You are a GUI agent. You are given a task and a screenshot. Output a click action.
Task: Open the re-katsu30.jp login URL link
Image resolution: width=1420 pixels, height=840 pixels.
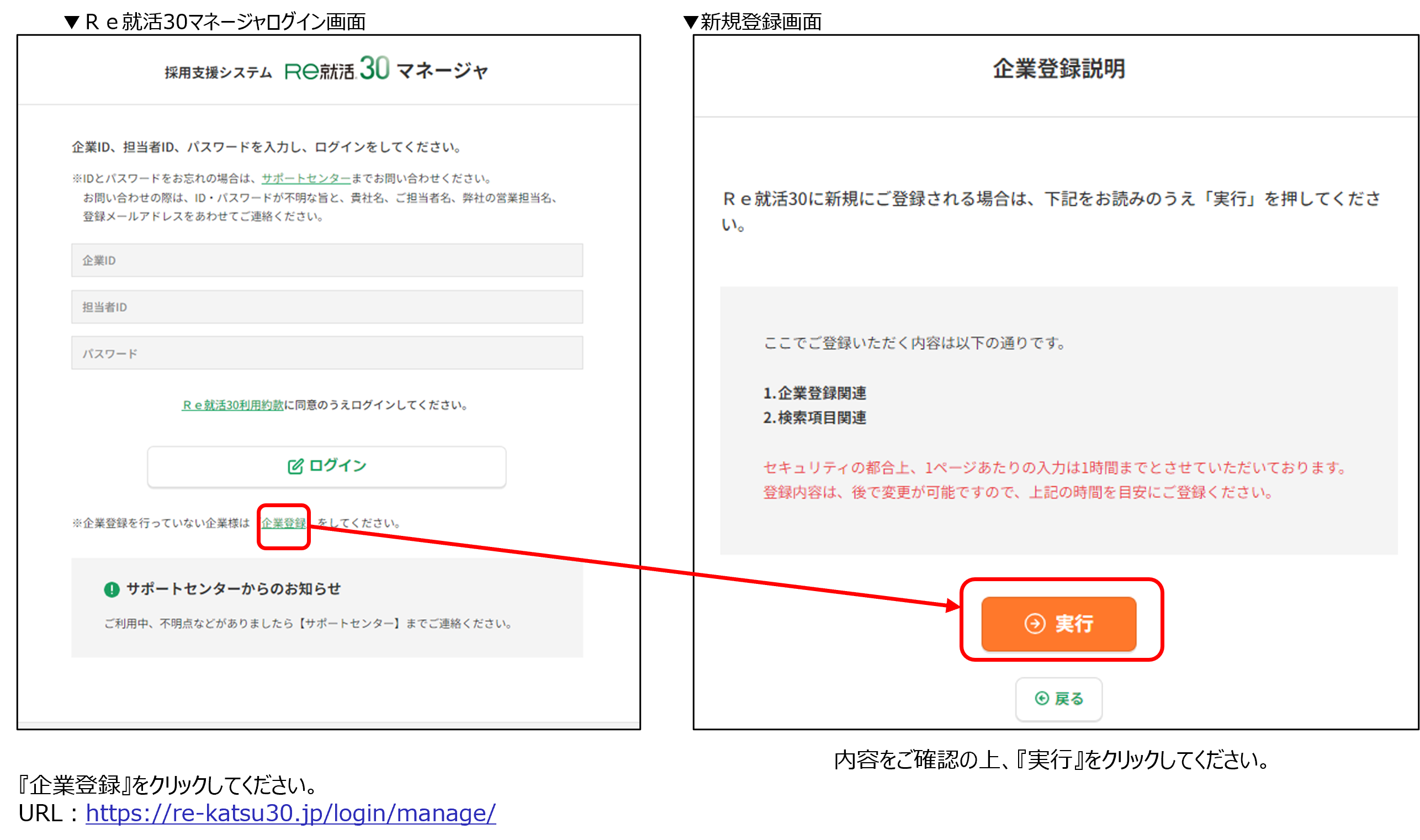[x=290, y=814]
